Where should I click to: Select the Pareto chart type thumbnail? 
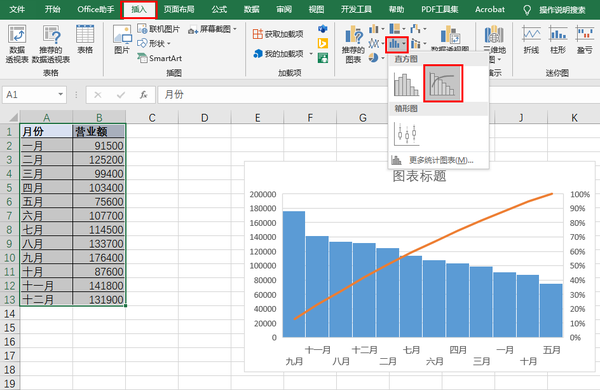click(443, 83)
